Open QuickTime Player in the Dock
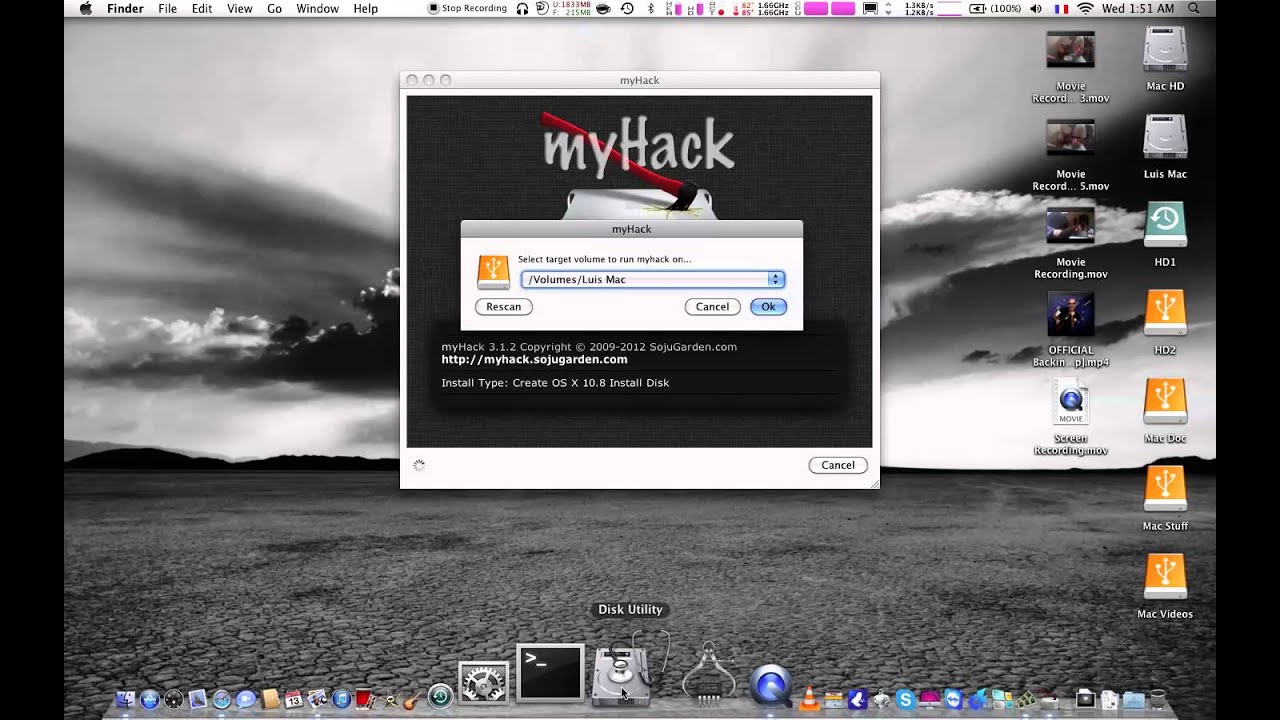 click(x=770, y=687)
